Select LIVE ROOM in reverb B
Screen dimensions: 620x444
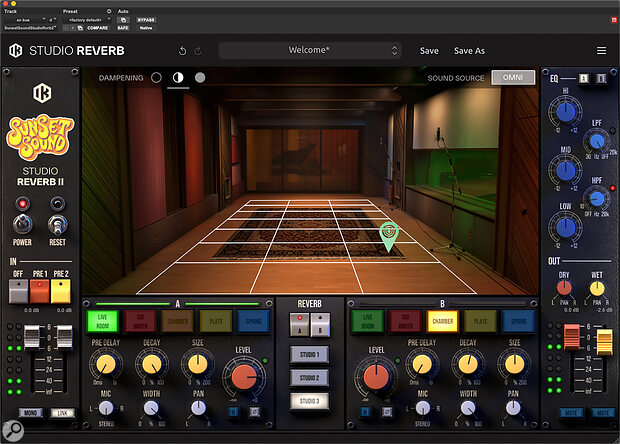[367, 321]
